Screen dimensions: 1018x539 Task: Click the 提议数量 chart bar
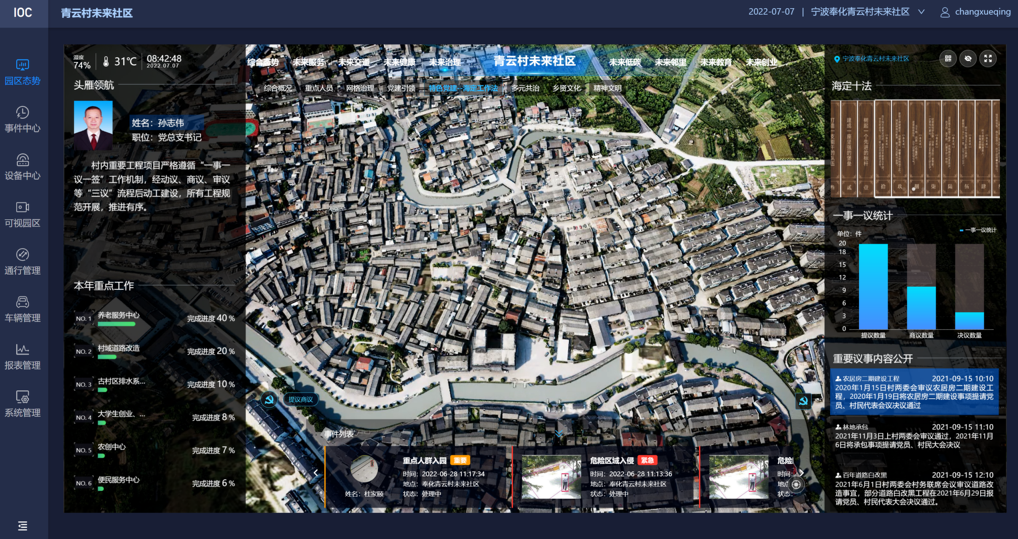point(873,286)
